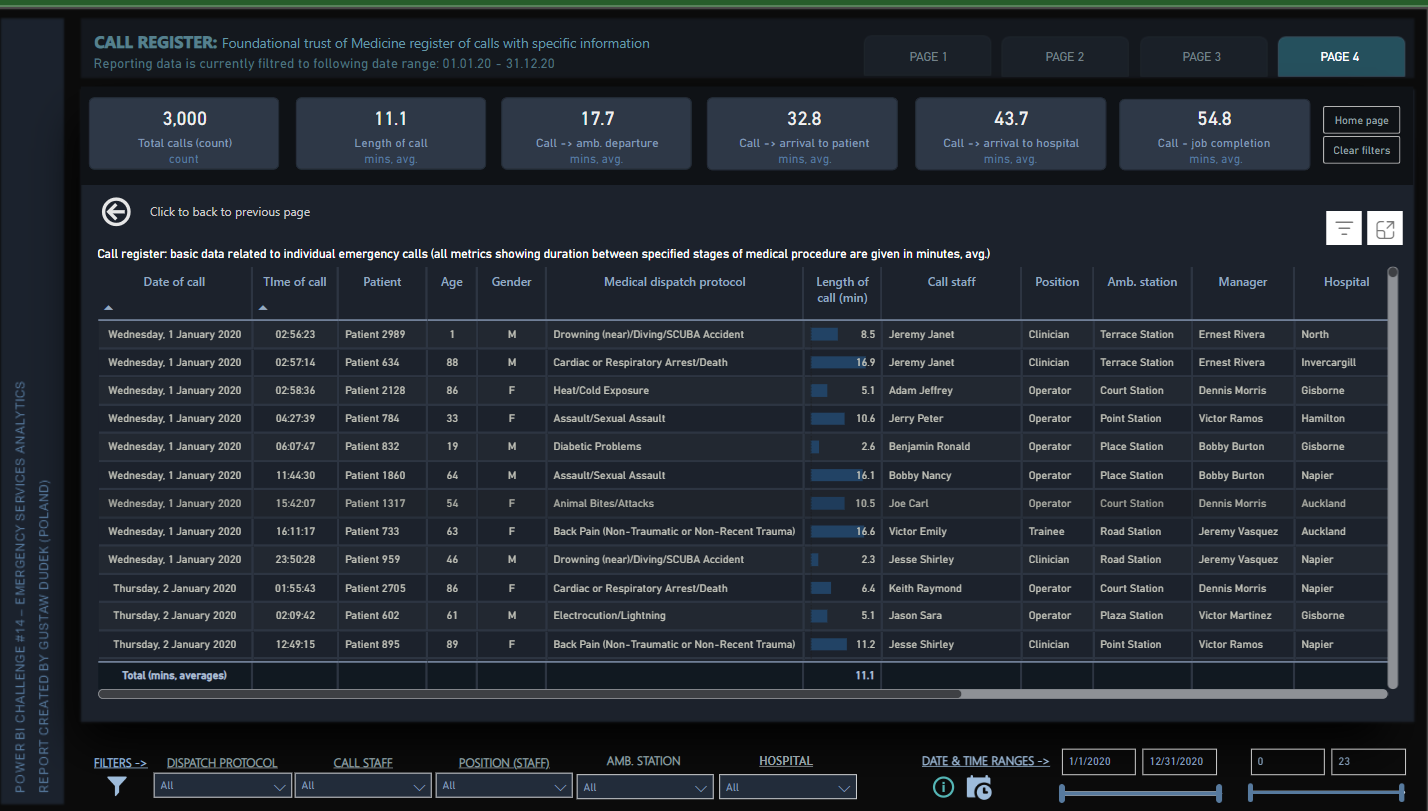Click the focus mode expand icon
The image size is (1428, 811).
pos(1385,229)
